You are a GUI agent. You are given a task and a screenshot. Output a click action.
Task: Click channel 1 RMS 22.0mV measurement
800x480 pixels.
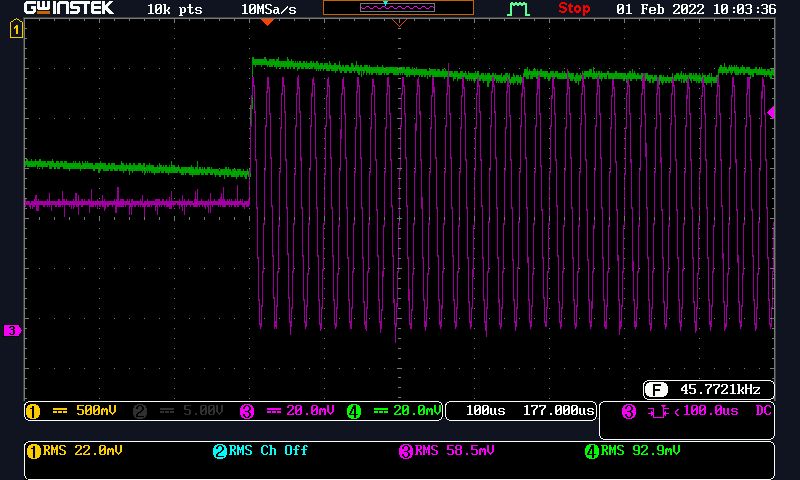click(x=74, y=451)
